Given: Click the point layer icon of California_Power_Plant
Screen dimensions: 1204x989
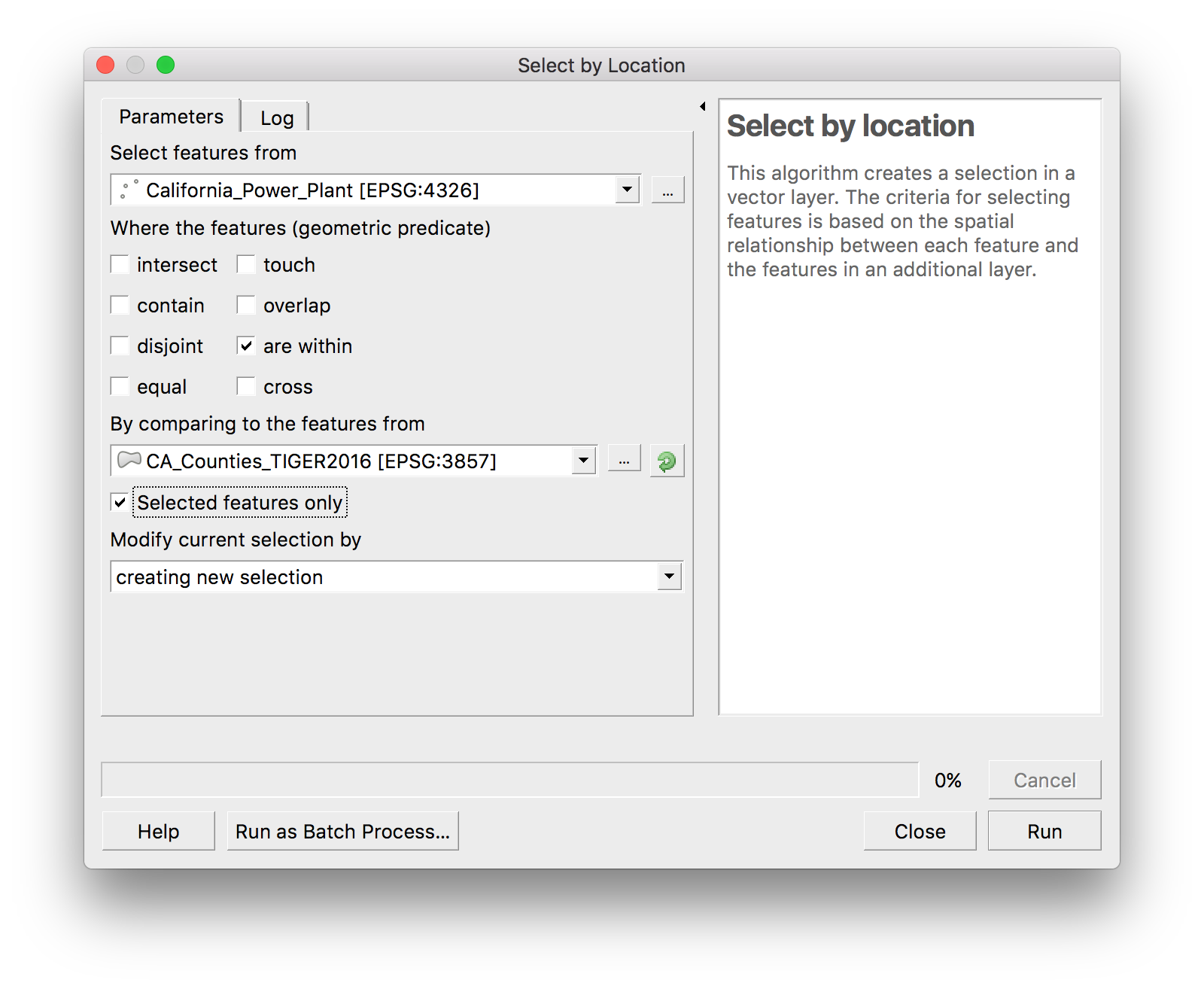Looking at the screenshot, I should tap(129, 190).
